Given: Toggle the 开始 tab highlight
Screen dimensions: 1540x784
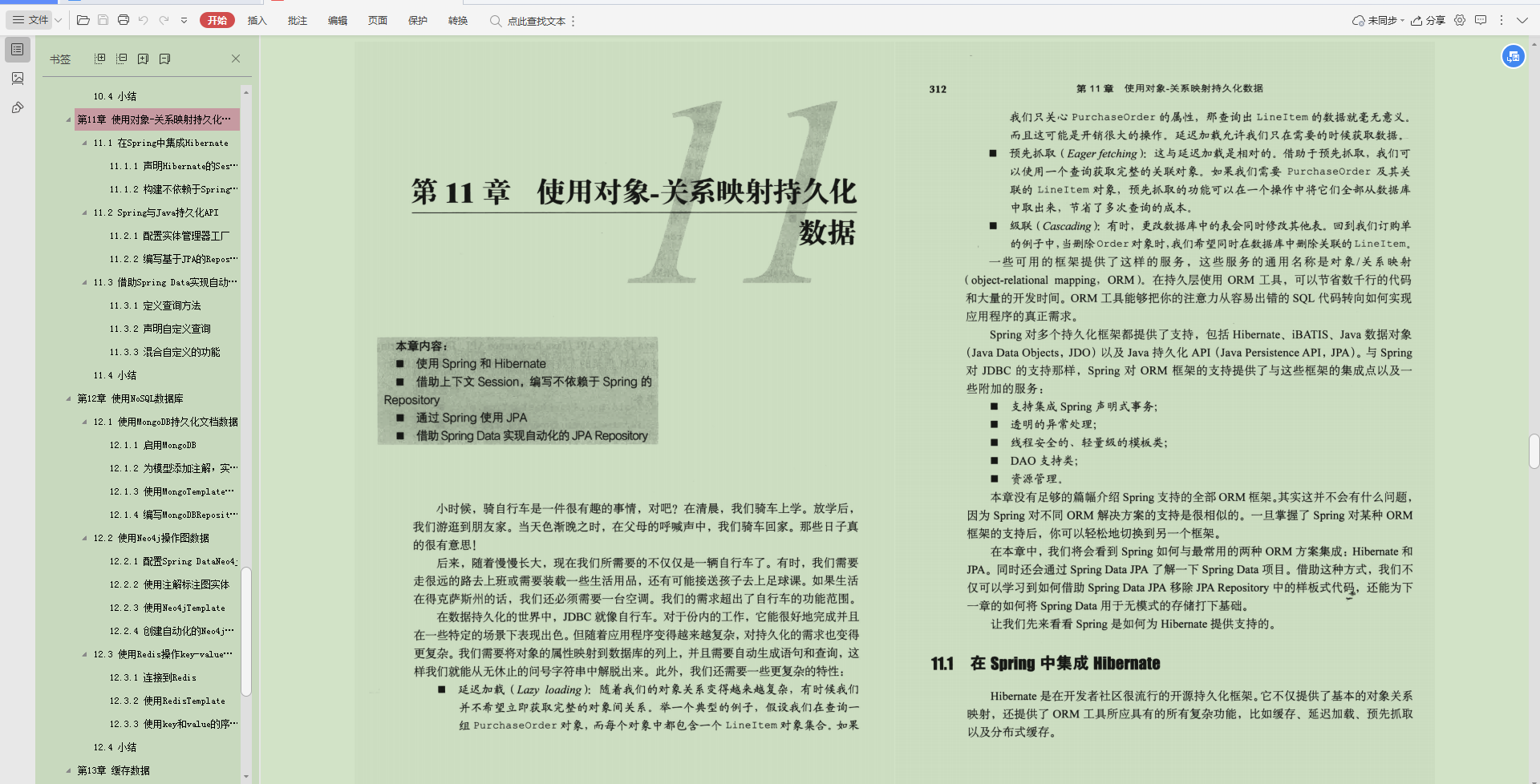Looking at the screenshot, I should coord(217,20).
